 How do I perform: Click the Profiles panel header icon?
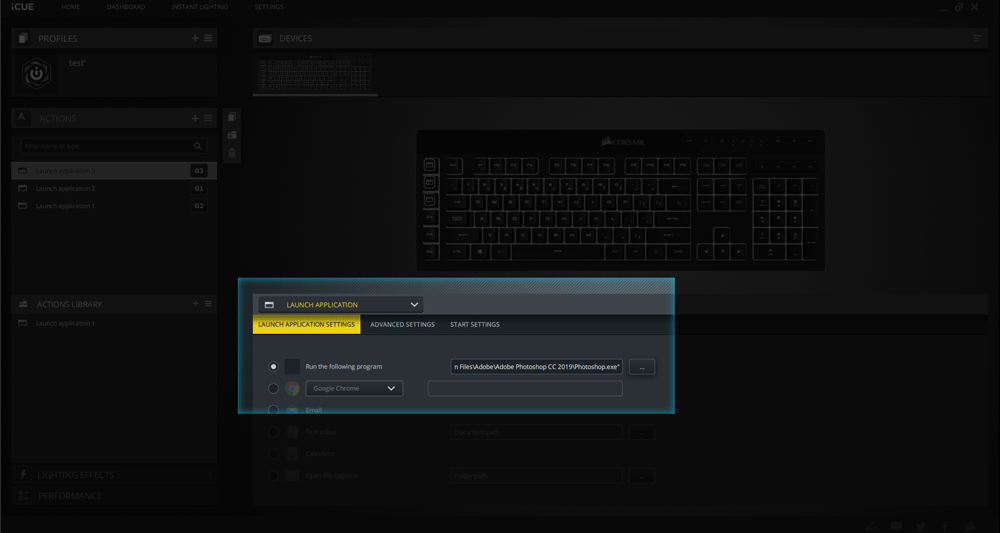(24, 38)
